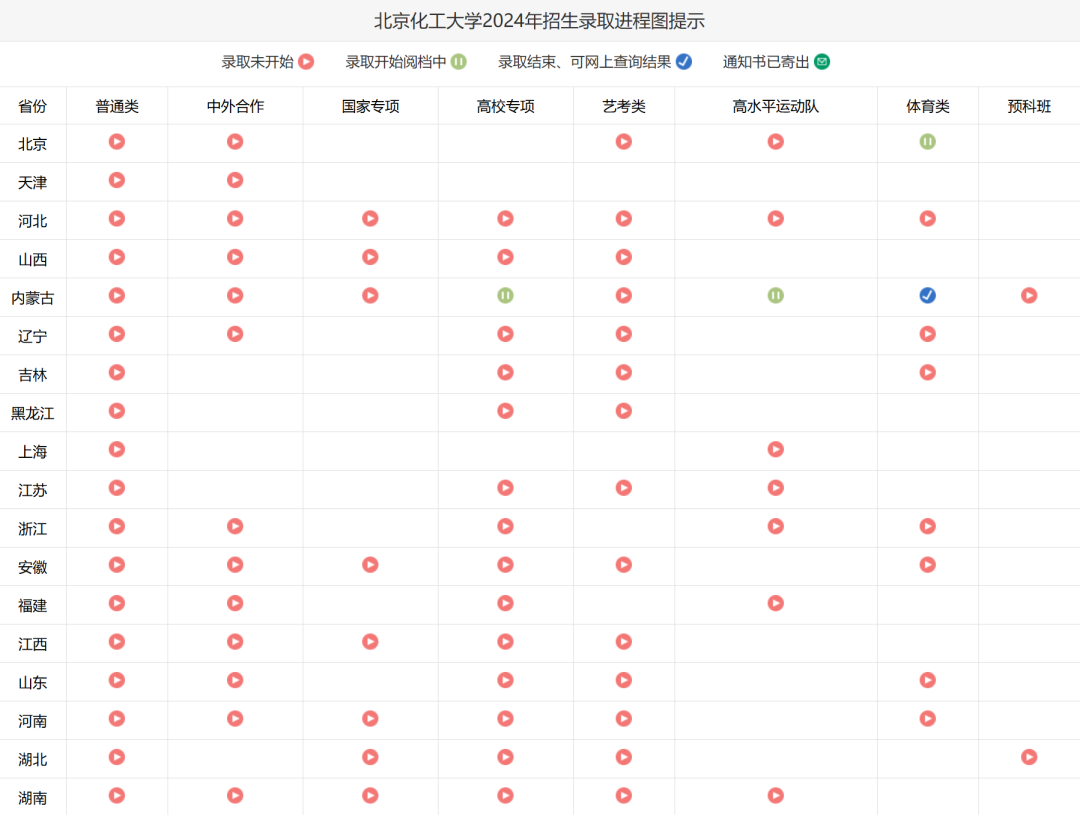Click the 安徽 国家专项 red status icon
Viewport: 1080px width, 815px height.
click(x=370, y=565)
